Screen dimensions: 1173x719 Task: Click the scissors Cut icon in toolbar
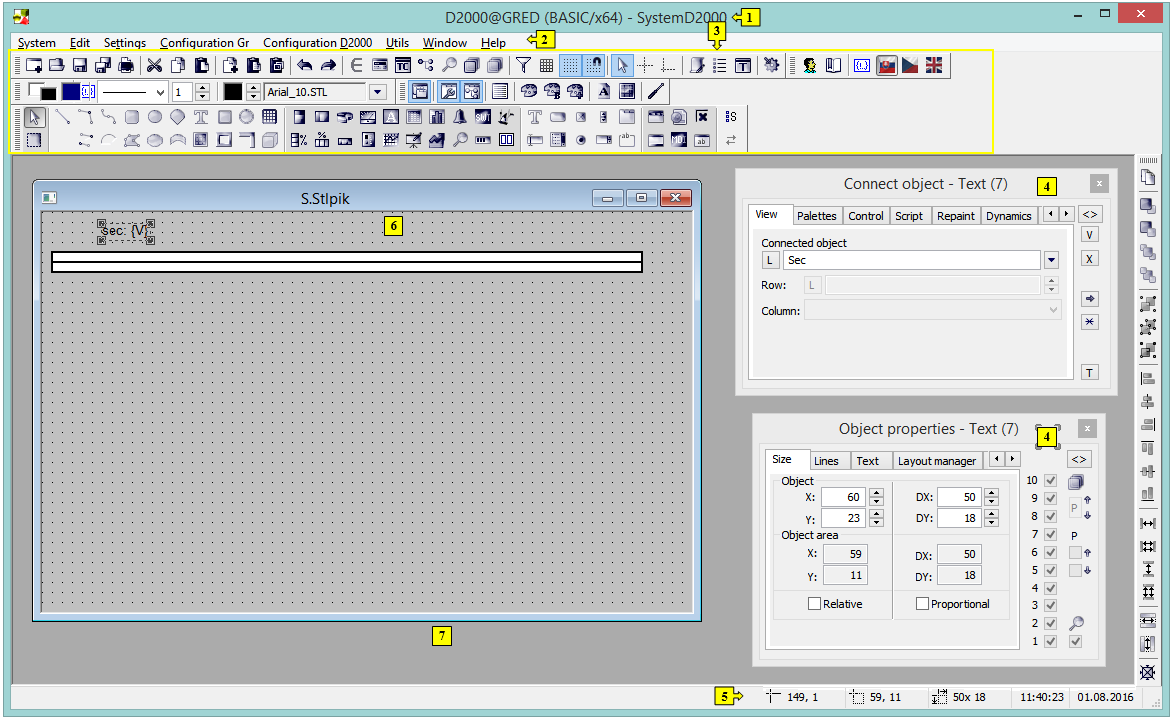click(x=154, y=66)
